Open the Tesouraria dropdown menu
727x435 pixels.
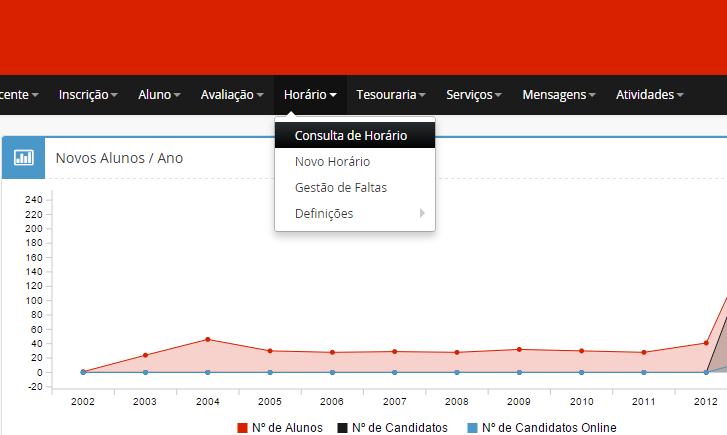click(x=391, y=95)
